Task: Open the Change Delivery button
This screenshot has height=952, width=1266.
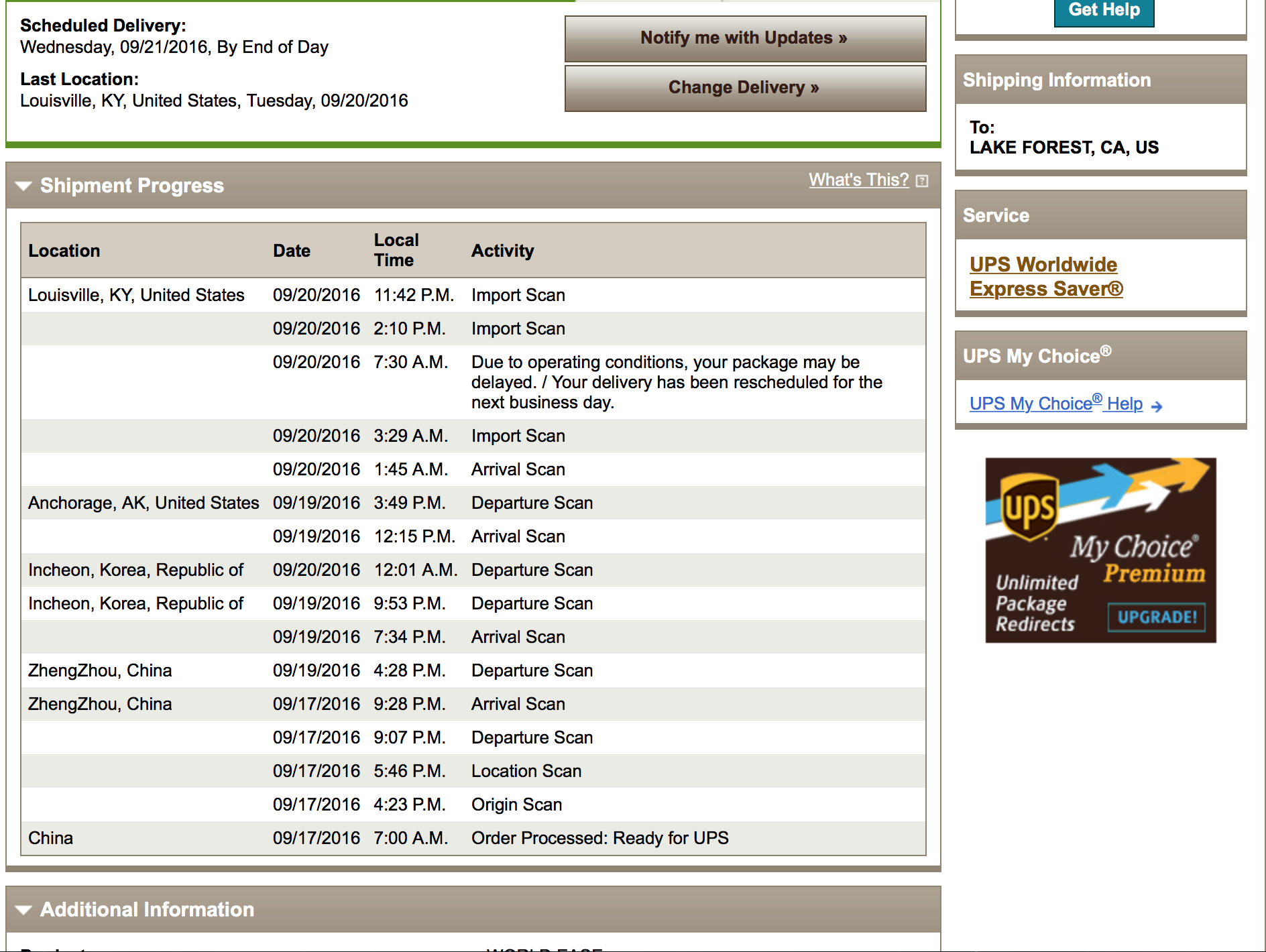Action: point(745,88)
